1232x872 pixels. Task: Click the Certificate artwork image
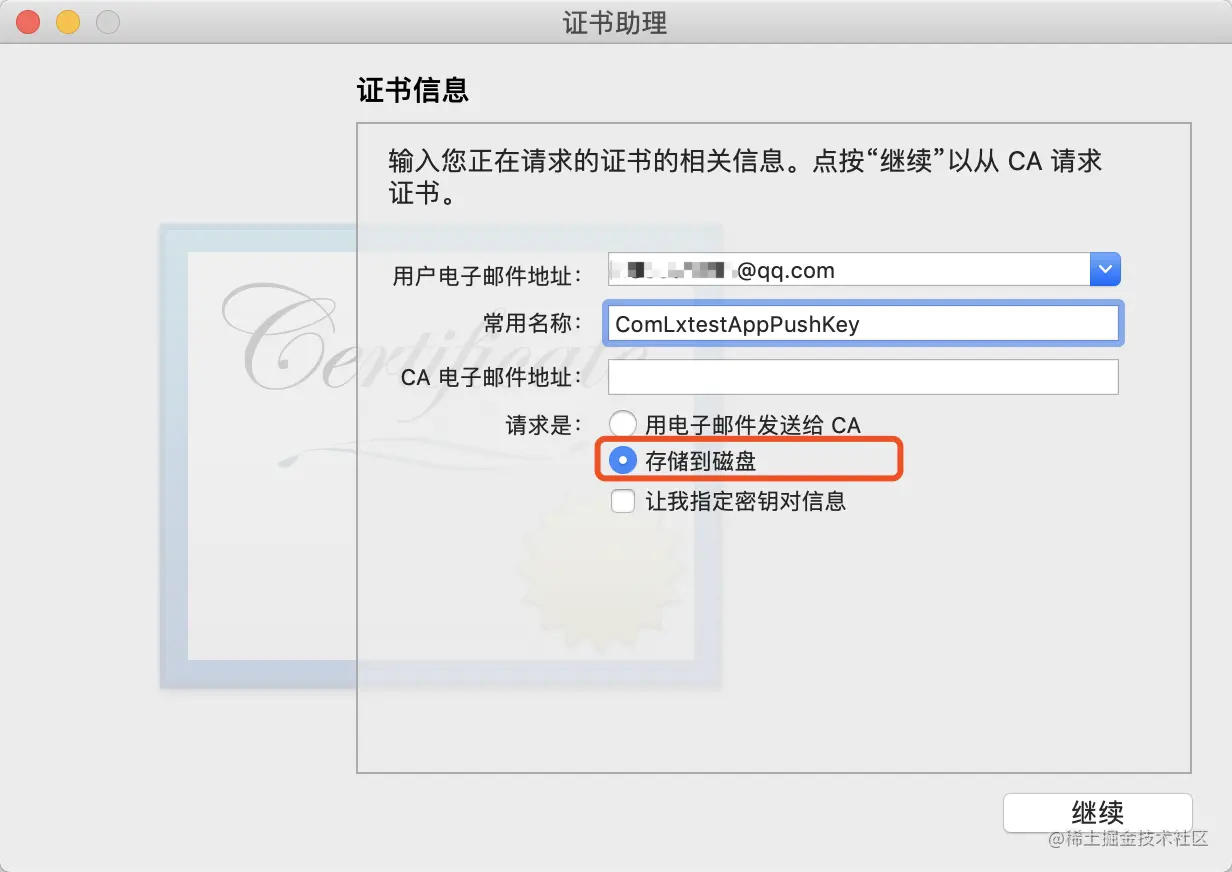[x=440, y=457]
